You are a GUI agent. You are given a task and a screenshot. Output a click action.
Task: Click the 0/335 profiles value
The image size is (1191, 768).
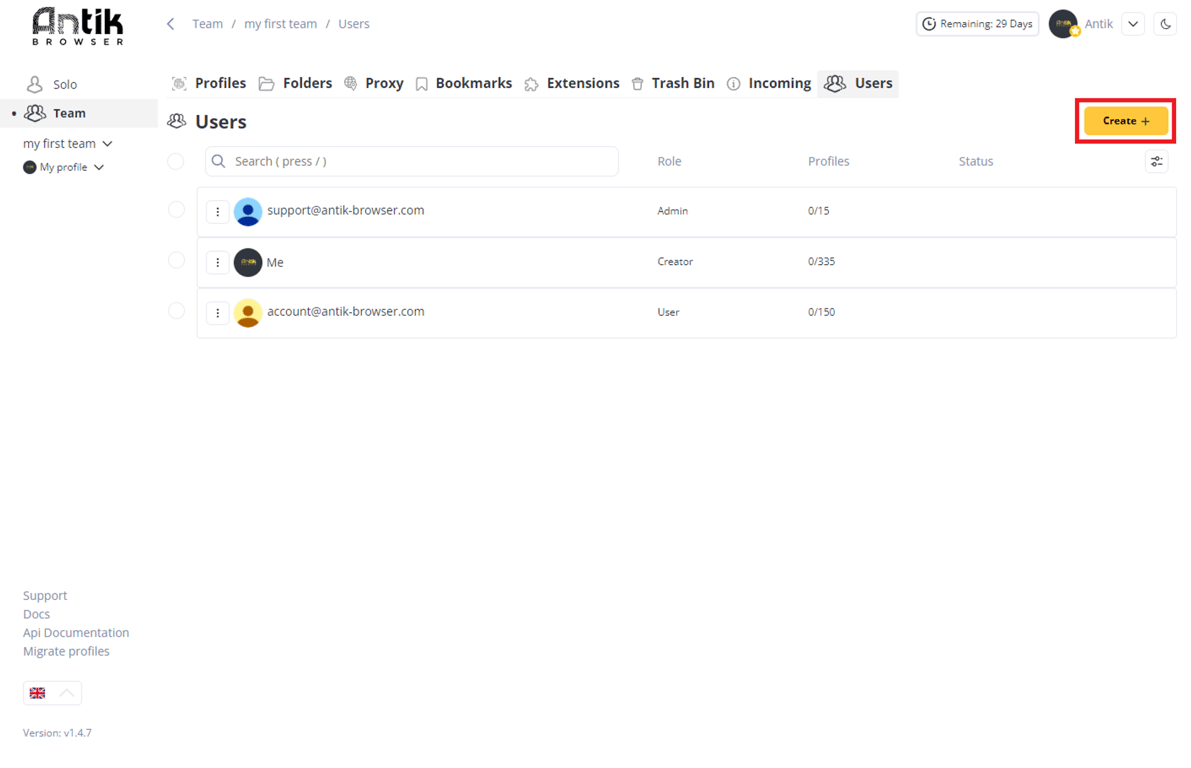(821, 261)
